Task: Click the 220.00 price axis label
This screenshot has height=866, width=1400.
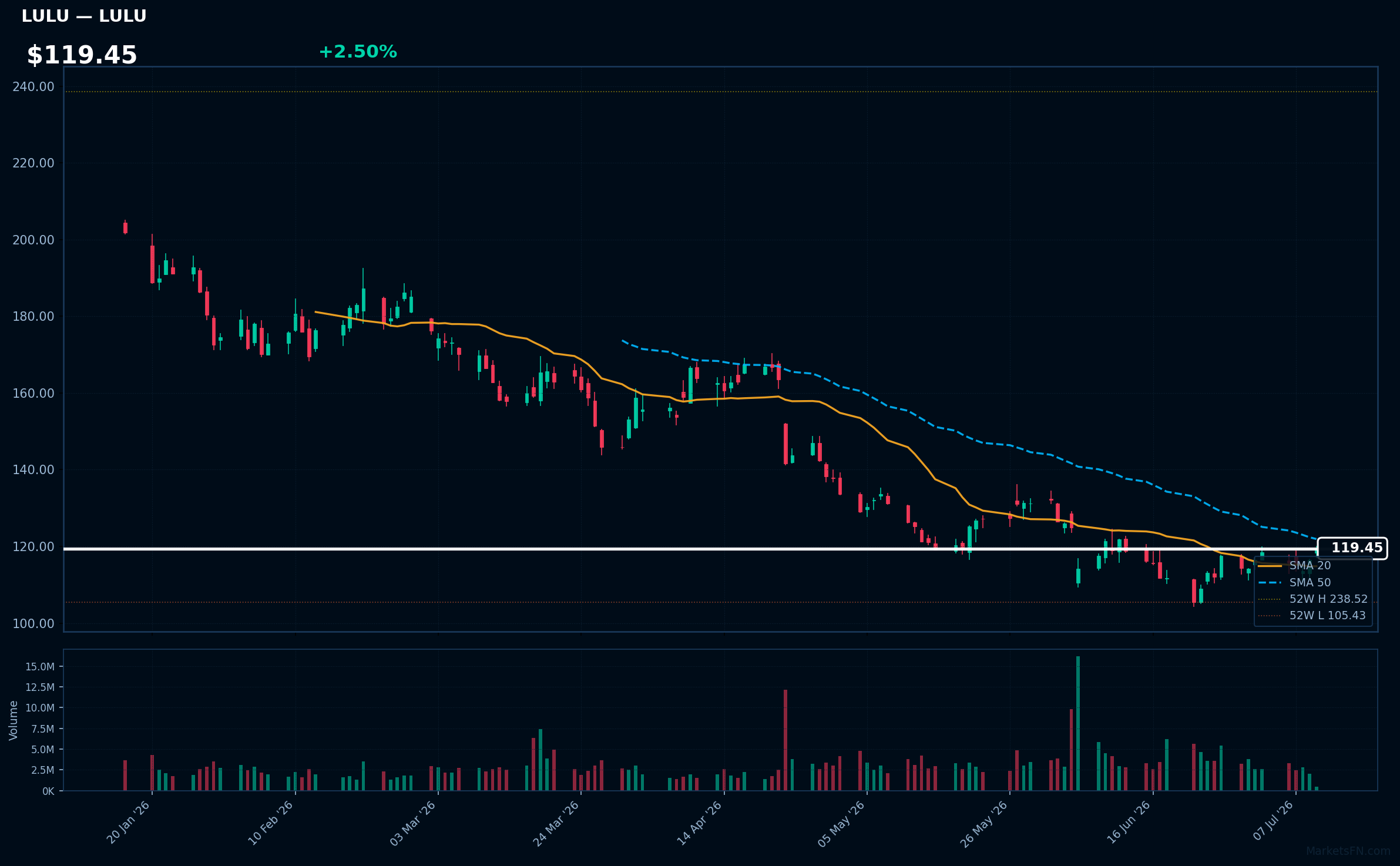Action: tap(33, 163)
